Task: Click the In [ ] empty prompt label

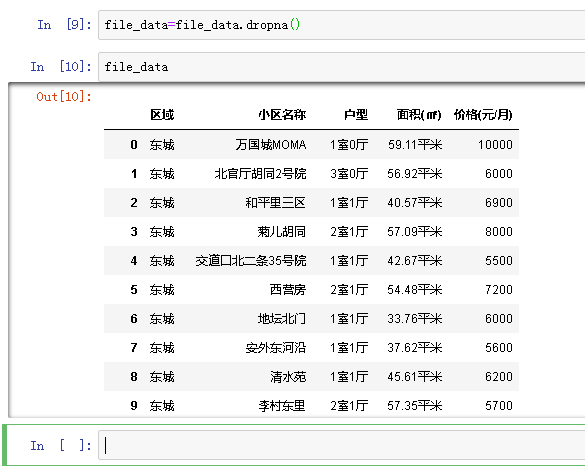Action: point(61,445)
